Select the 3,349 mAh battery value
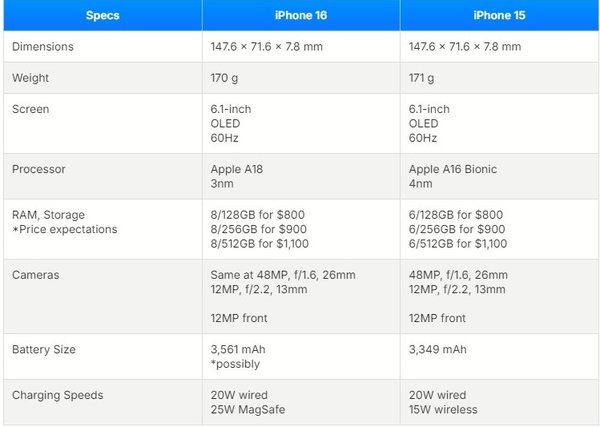 (x=438, y=349)
